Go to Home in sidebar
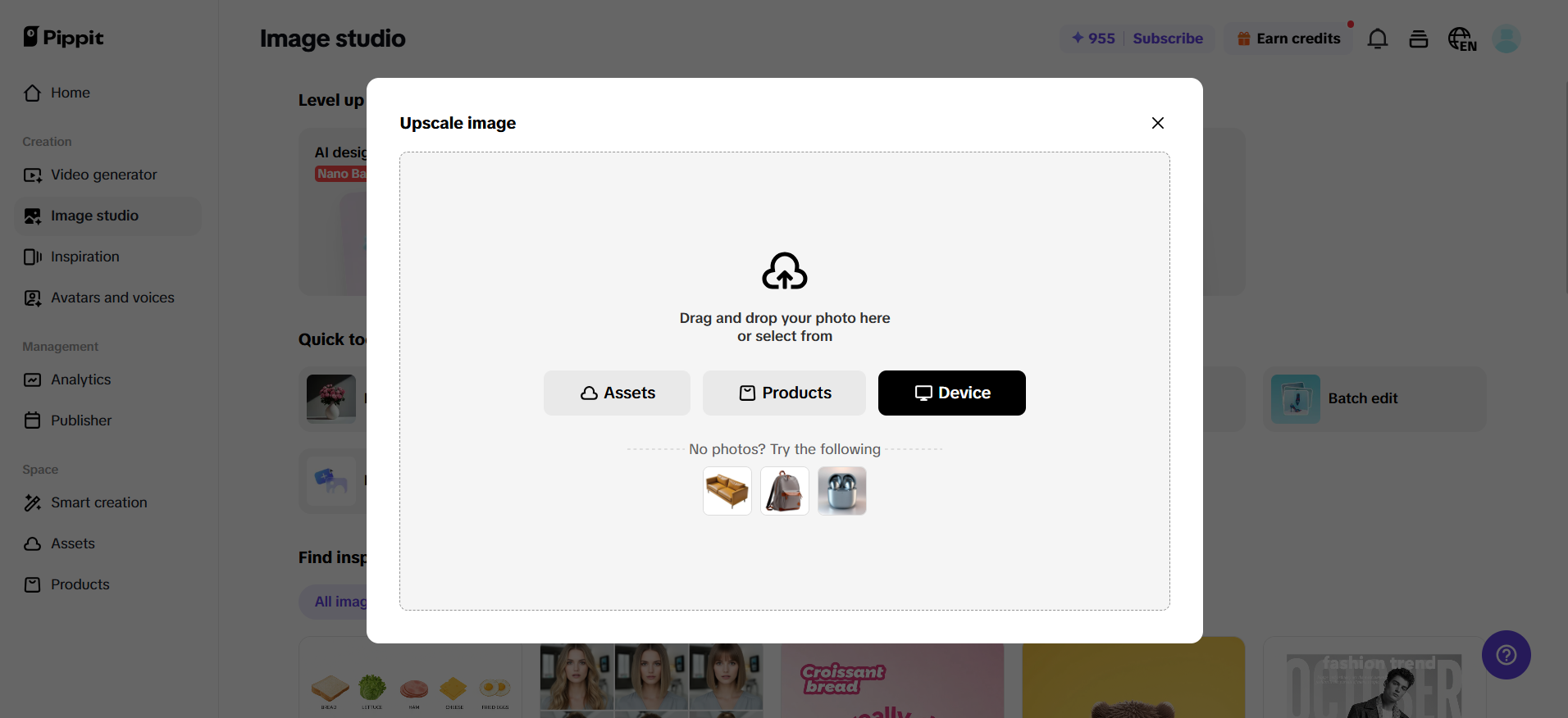This screenshot has height=718, width=1568. point(70,93)
